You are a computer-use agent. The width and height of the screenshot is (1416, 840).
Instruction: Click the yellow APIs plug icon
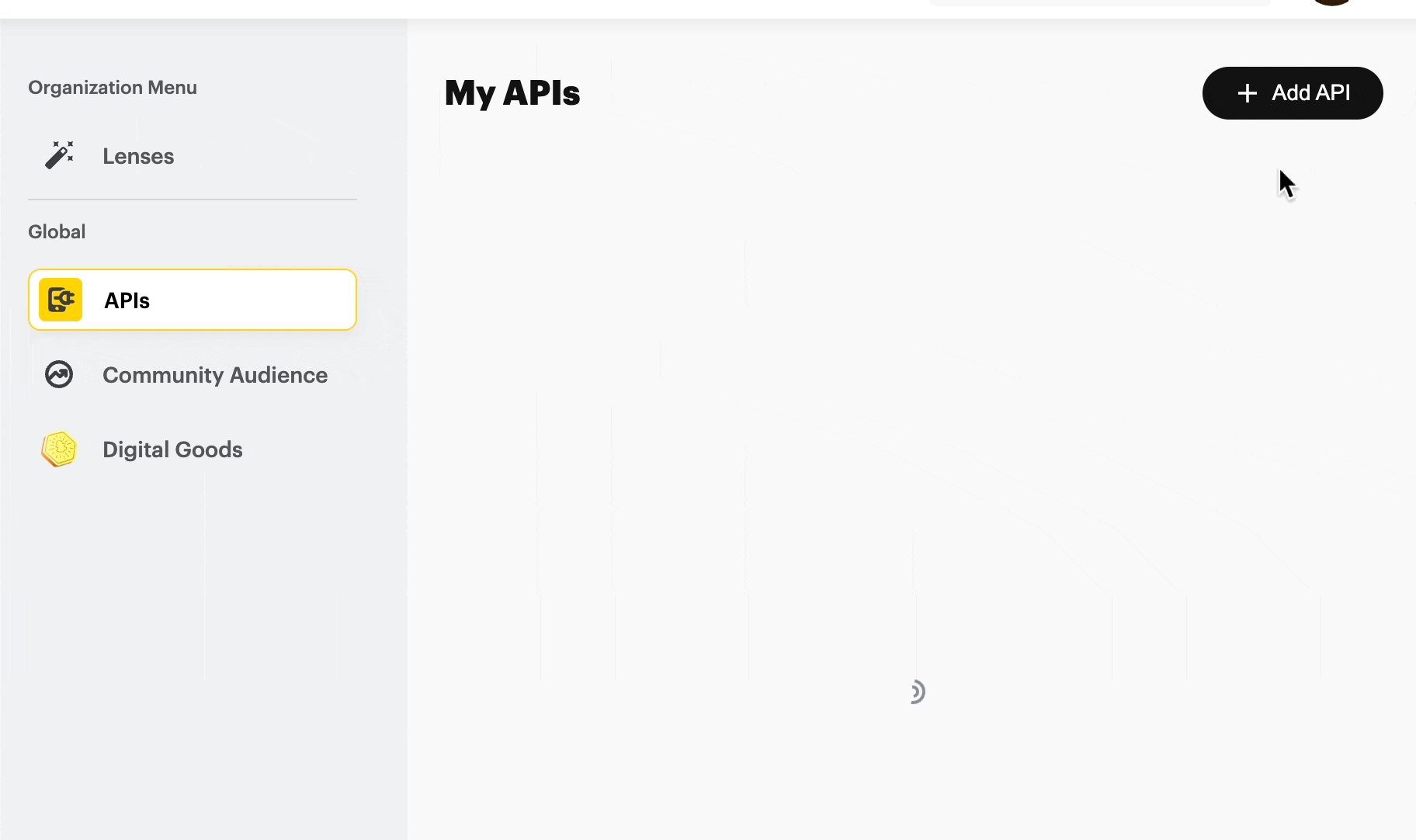[61, 300]
